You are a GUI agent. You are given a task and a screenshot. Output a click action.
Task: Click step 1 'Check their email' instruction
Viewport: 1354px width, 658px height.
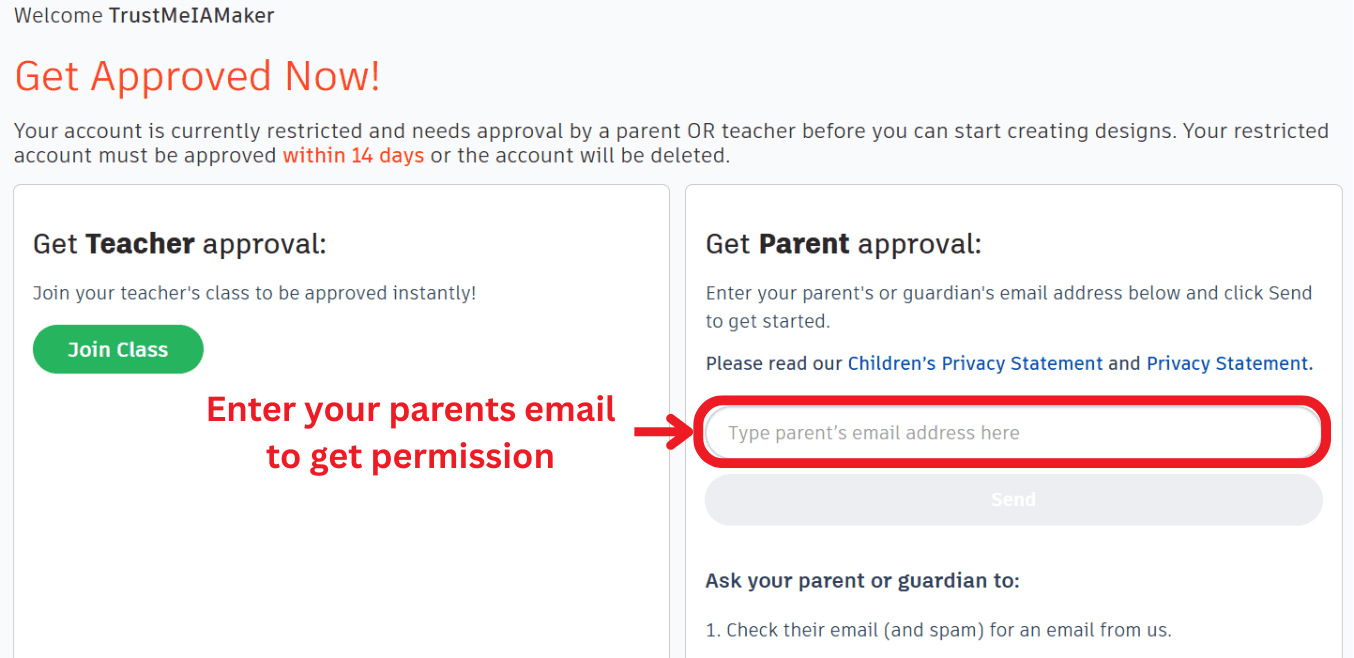tap(938, 630)
